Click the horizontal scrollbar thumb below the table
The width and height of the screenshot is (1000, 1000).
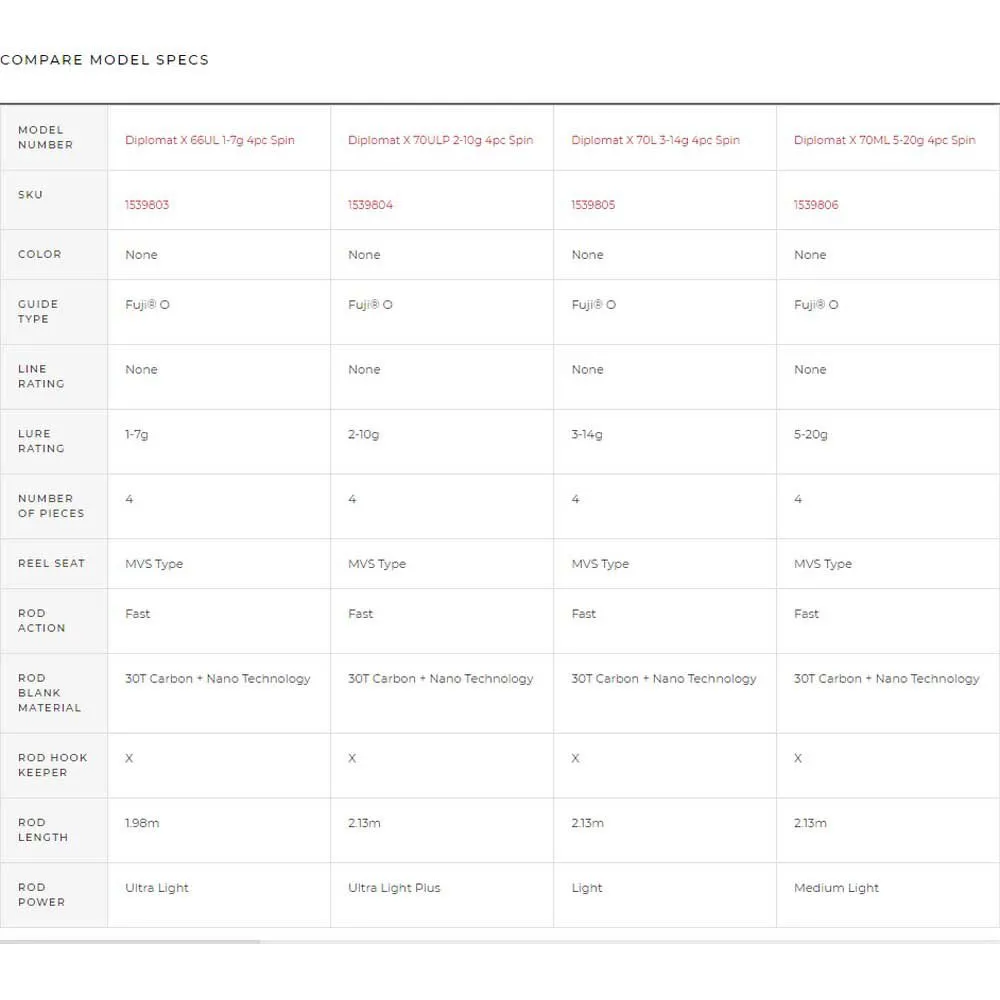pyautogui.click(x=130, y=941)
